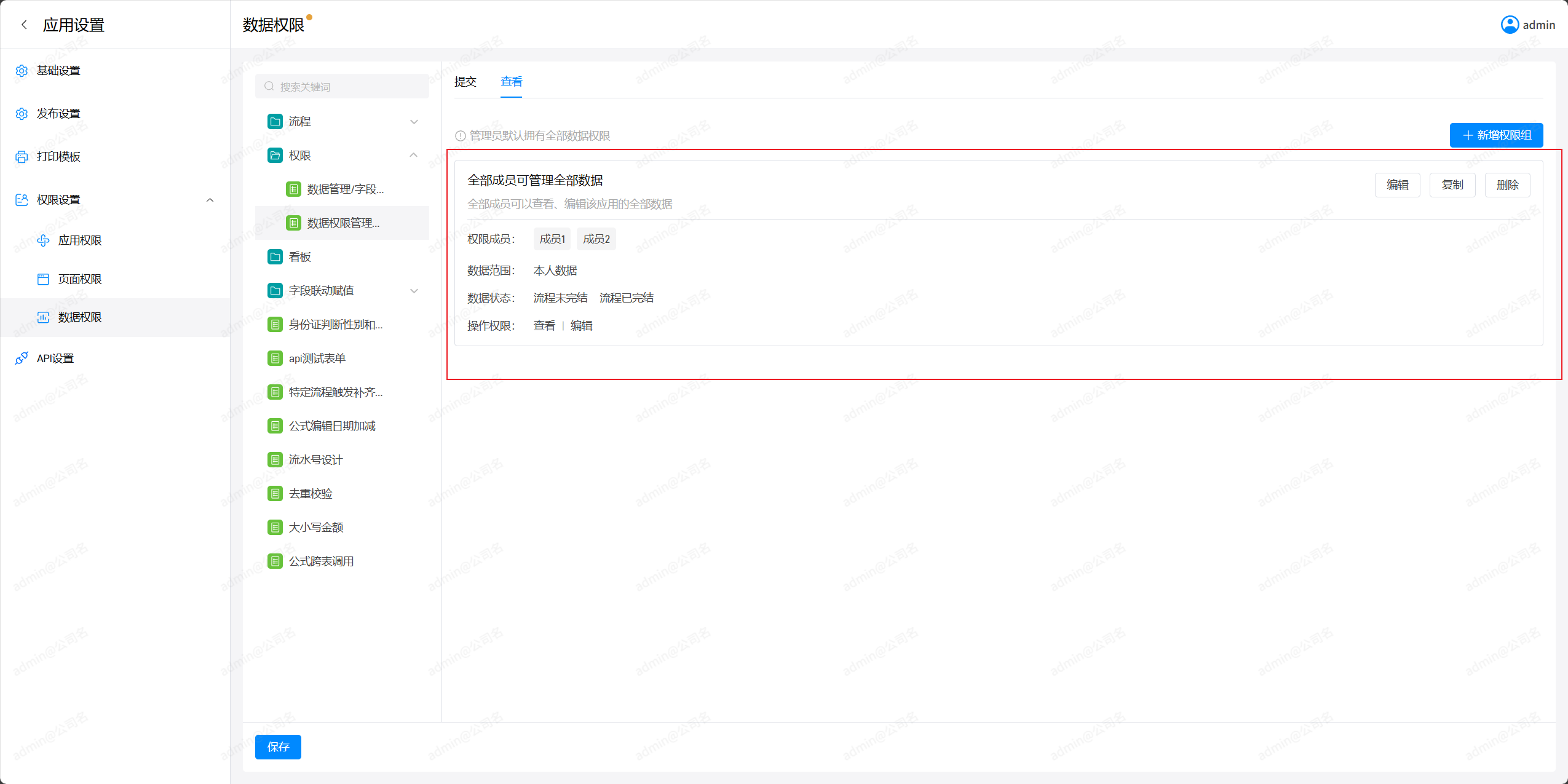Expand the 字段联动赋值 folder chevron
Image resolution: width=1568 pixels, height=784 pixels.
[x=414, y=291]
